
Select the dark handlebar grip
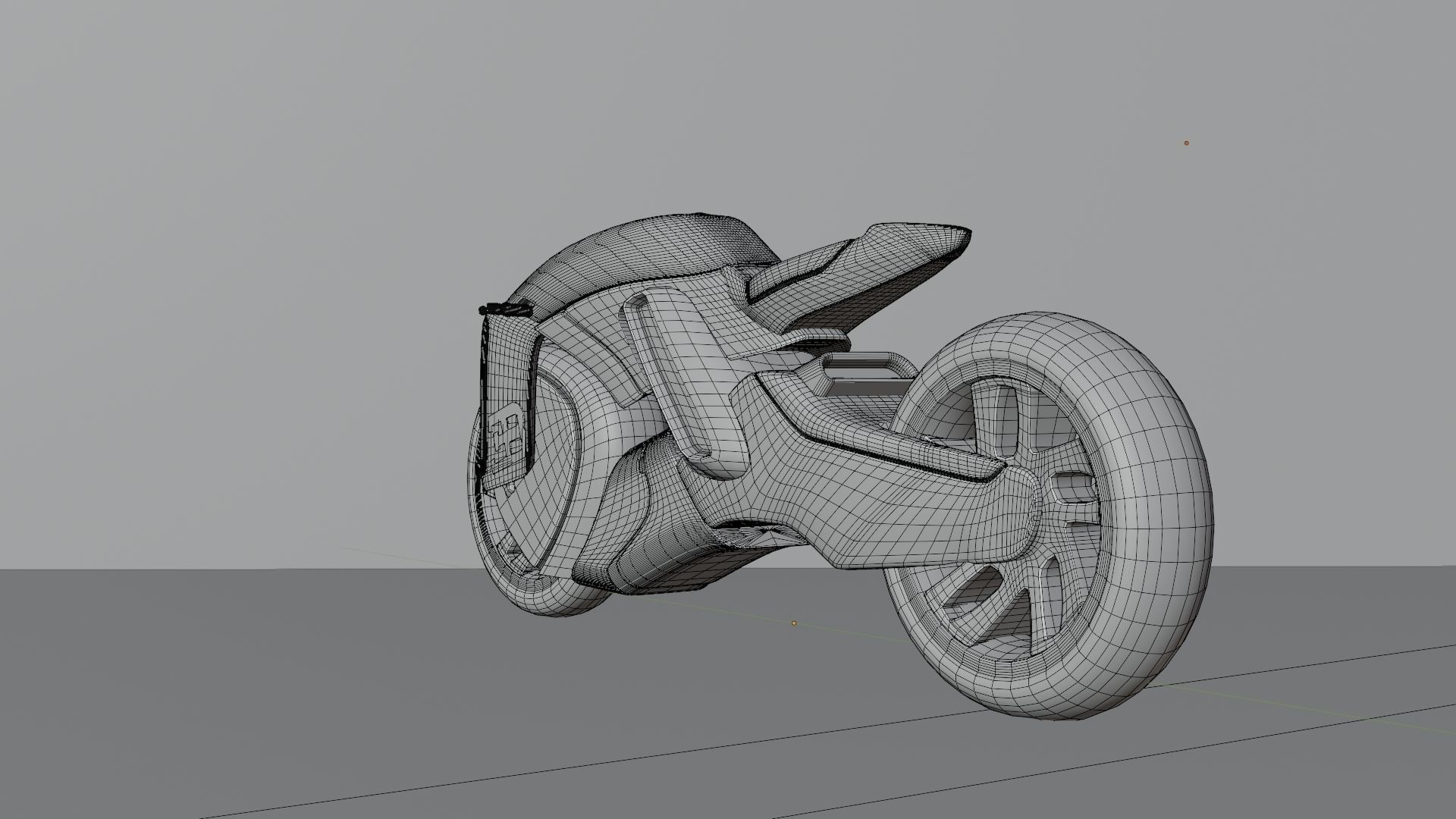click(x=506, y=309)
